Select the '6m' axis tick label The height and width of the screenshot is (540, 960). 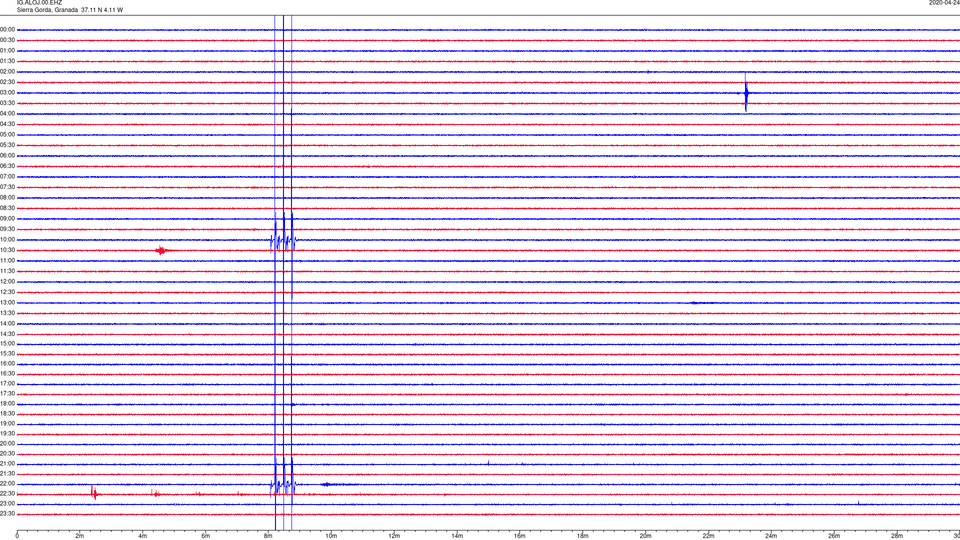(x=206, y=536)
